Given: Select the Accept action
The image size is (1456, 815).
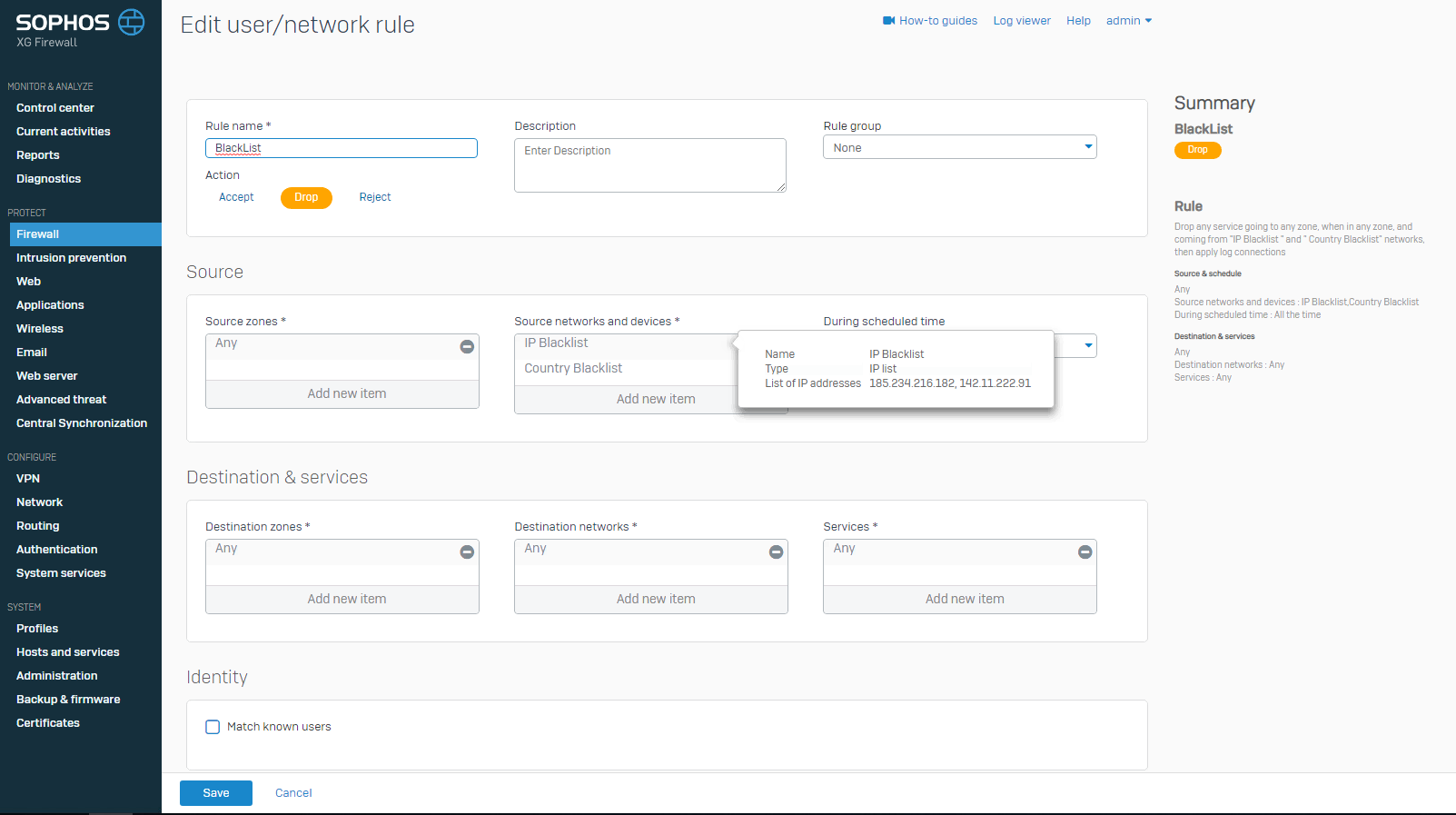Looking at the screenshot, I should tap(236, 197).
